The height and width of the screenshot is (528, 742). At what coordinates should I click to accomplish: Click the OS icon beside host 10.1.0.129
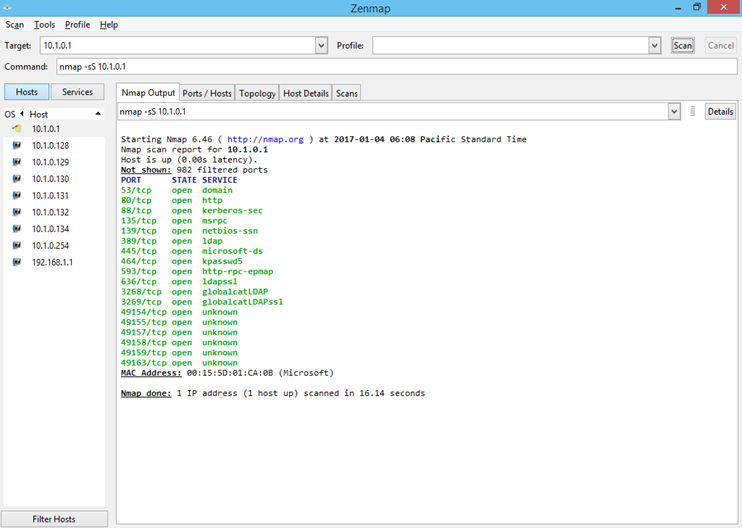point(17,162)
